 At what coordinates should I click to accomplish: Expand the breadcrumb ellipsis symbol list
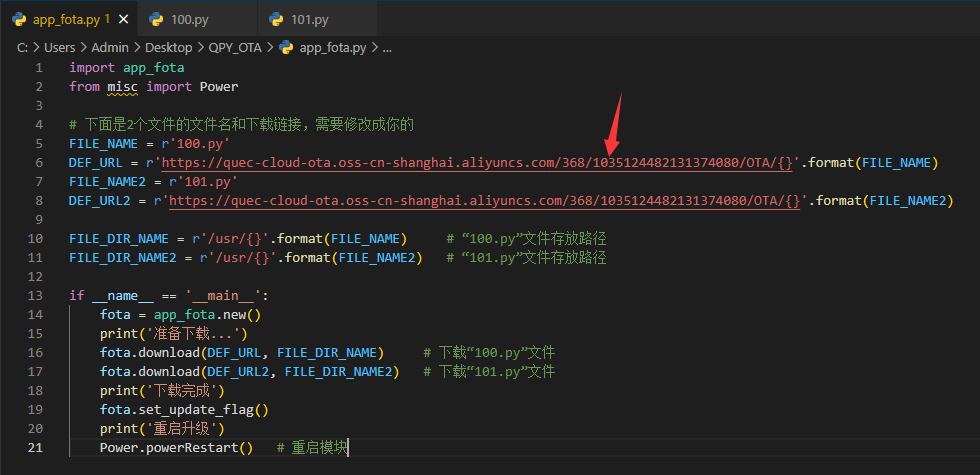pos(387,47)
